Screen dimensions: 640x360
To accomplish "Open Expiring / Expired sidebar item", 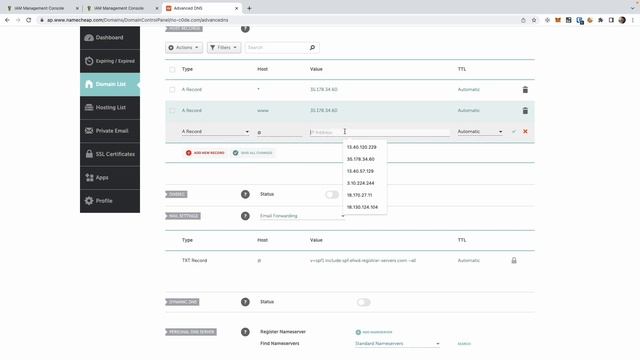I will (x=110, y=61).
